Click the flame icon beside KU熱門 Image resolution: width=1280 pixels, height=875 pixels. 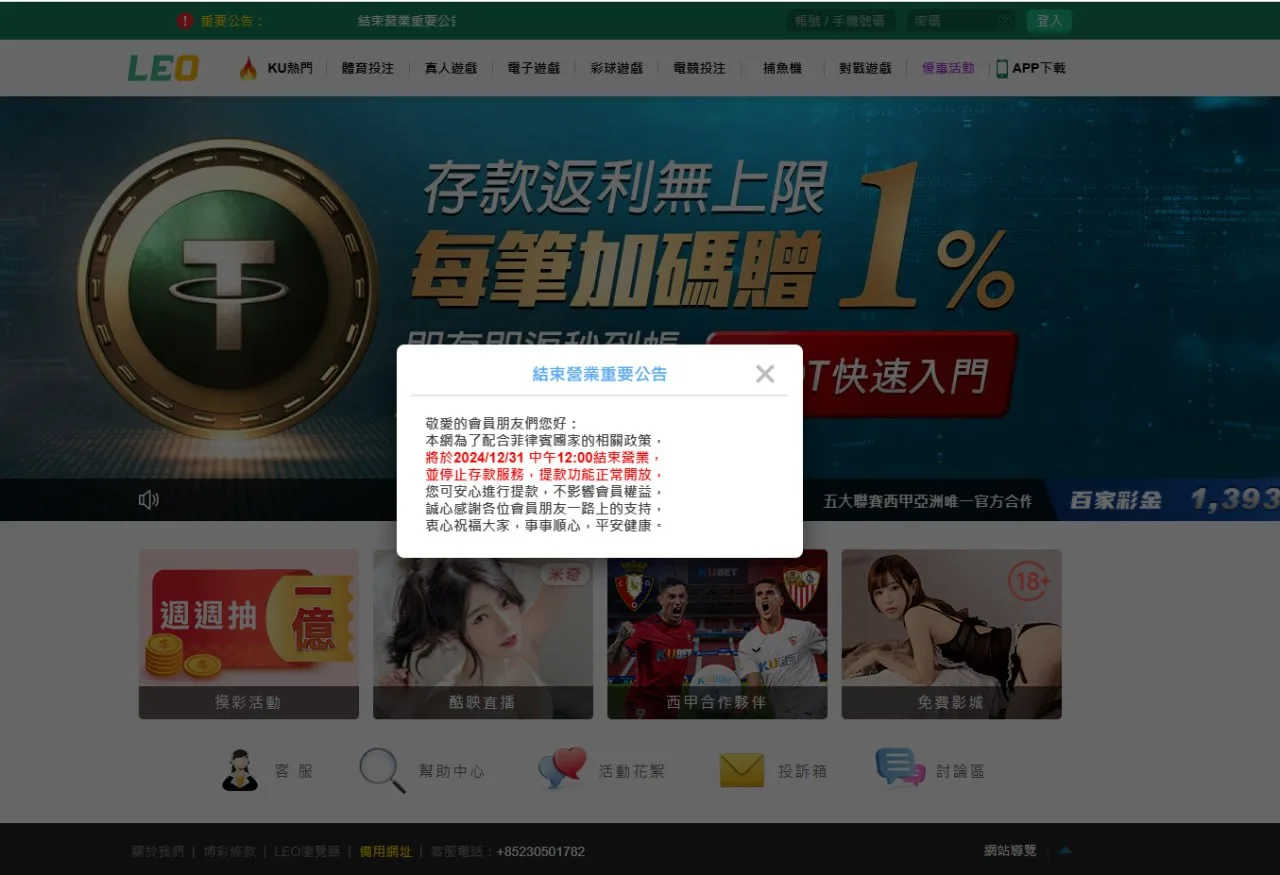pyautogui.click(x=248, y=68)
